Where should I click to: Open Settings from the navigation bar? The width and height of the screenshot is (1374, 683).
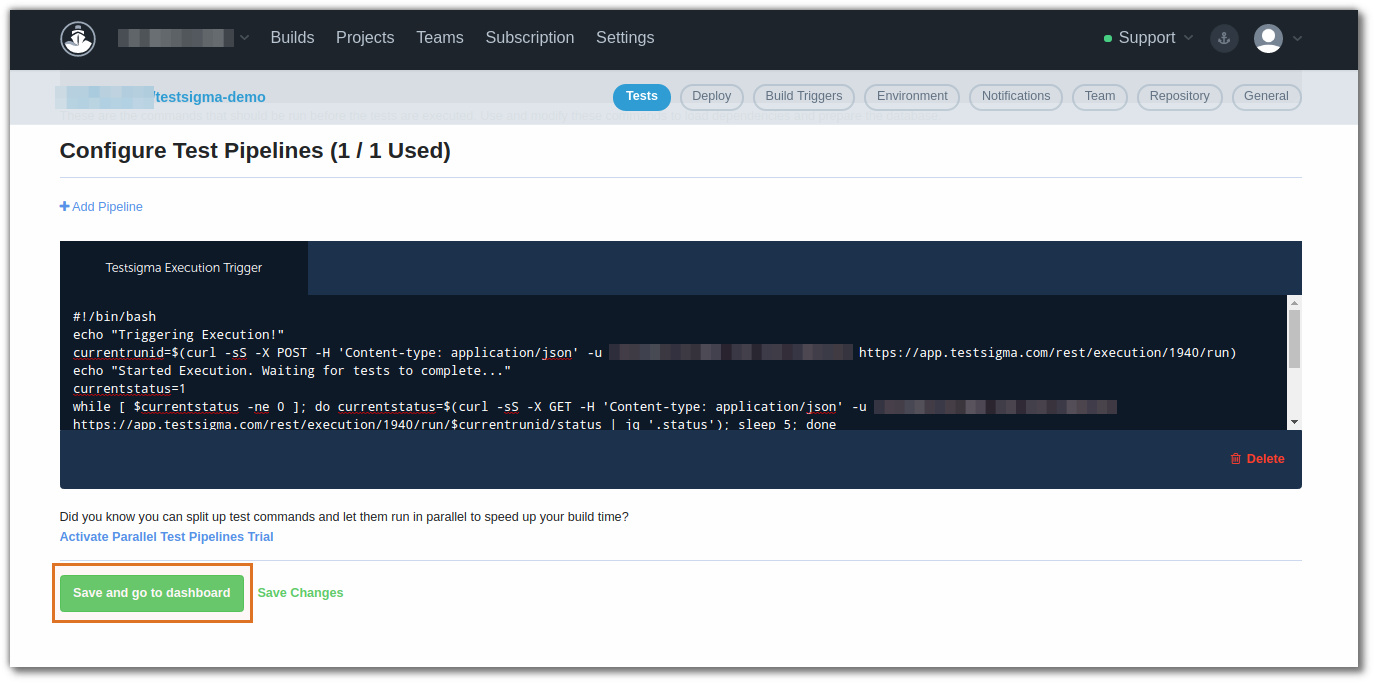click(624, 37)
